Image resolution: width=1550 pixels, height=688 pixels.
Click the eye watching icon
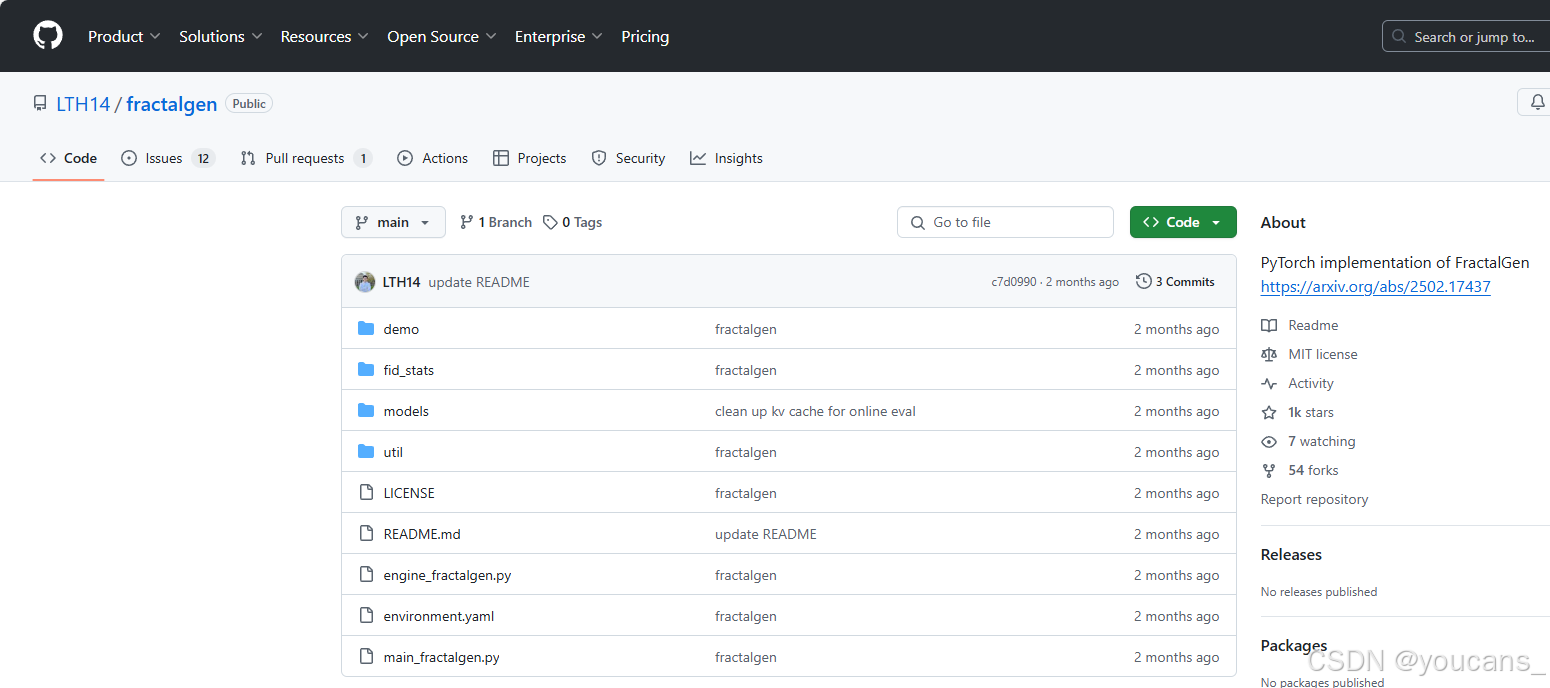tap(1269, 441)
